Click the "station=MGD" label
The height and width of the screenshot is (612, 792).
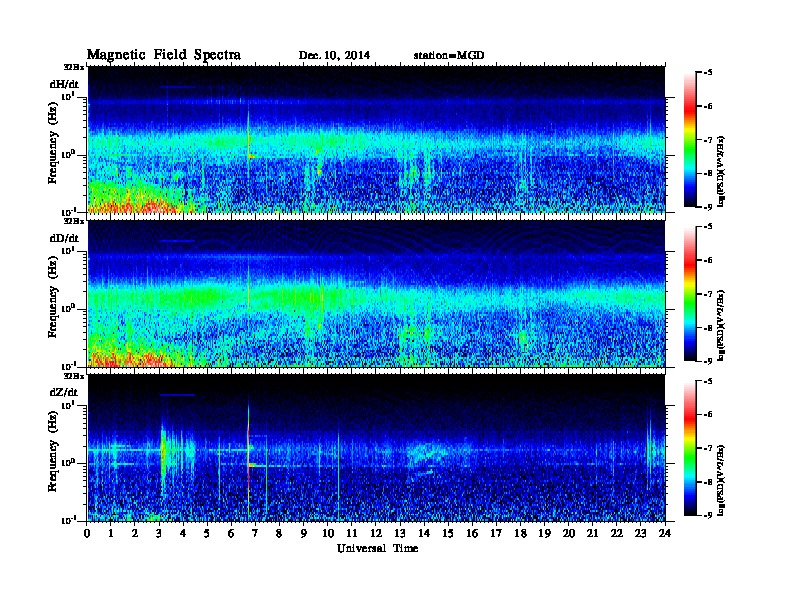[449, 56]
